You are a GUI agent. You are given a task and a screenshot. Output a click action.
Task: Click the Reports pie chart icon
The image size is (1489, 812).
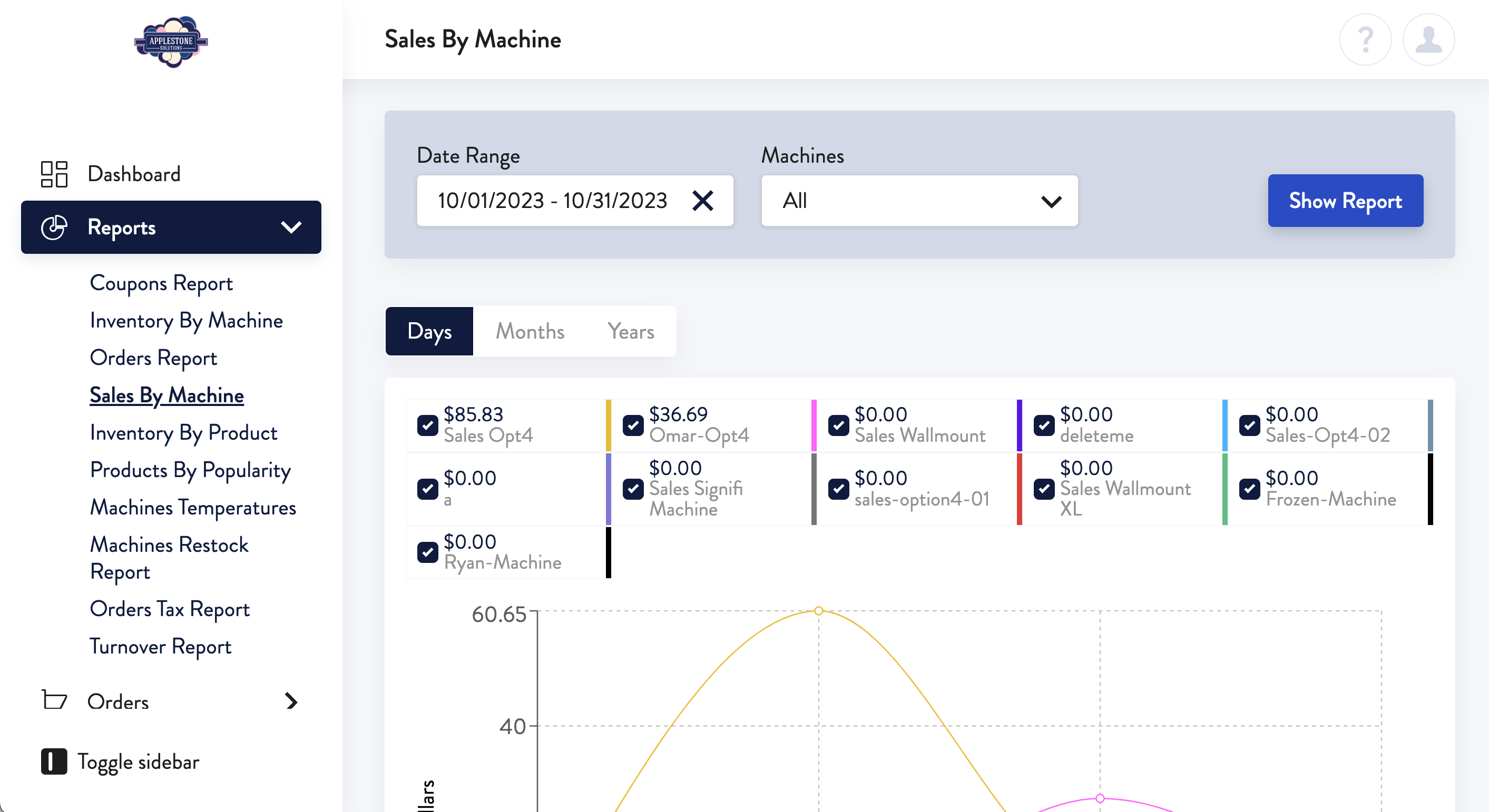coord(54,227)
